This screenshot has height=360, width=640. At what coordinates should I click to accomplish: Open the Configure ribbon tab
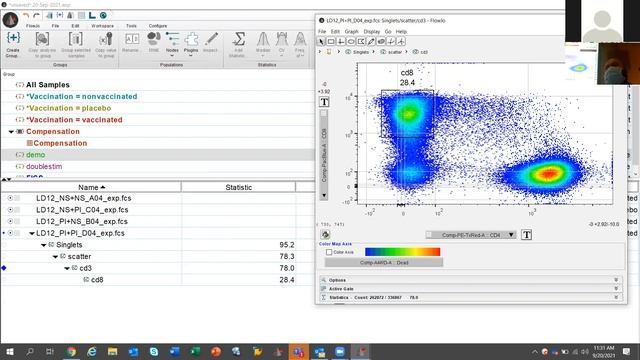(158, 26)
